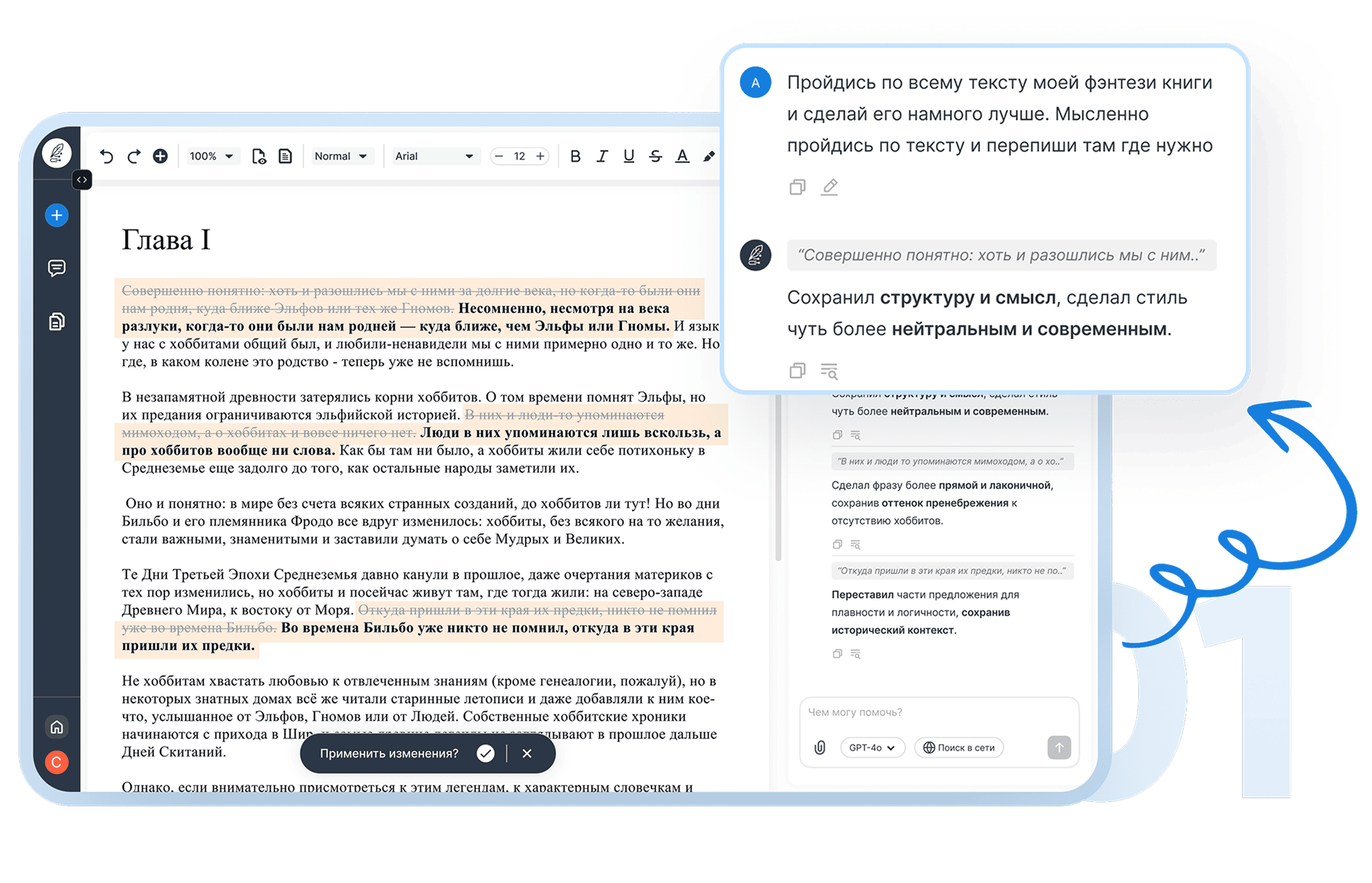Screen dimensions: 1372x883
Task: Copy the assistant reply in the popup
Action: click(x=797, y=370)
